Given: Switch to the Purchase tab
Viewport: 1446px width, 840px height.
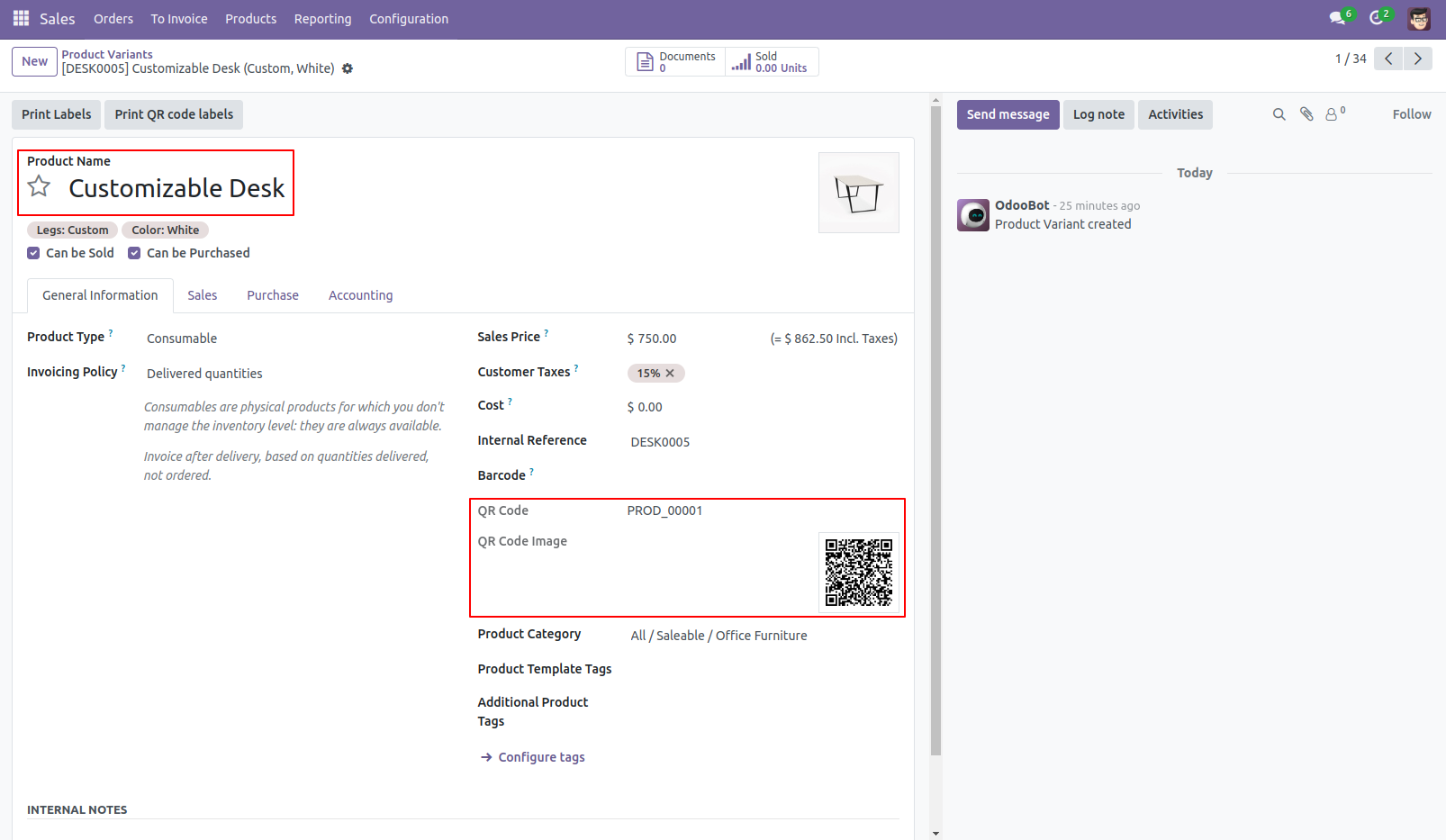Looking at the screenshot, I should [272, 295].
